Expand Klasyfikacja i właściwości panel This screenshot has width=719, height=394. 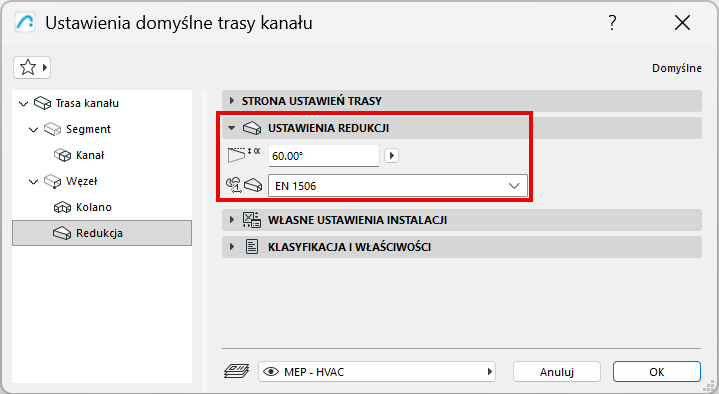click(232, 247)
